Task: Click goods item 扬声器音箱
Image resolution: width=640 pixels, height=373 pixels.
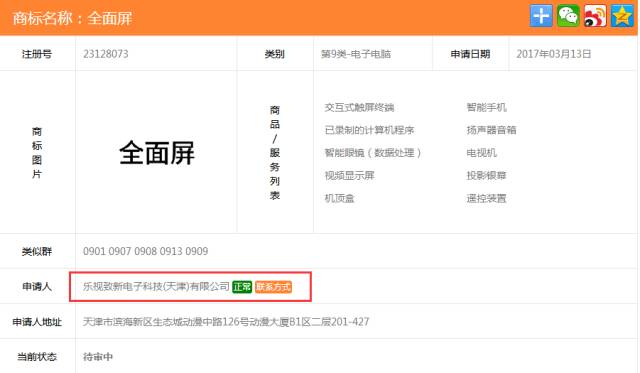Action: pyautogui.click(x=491, y=130)
